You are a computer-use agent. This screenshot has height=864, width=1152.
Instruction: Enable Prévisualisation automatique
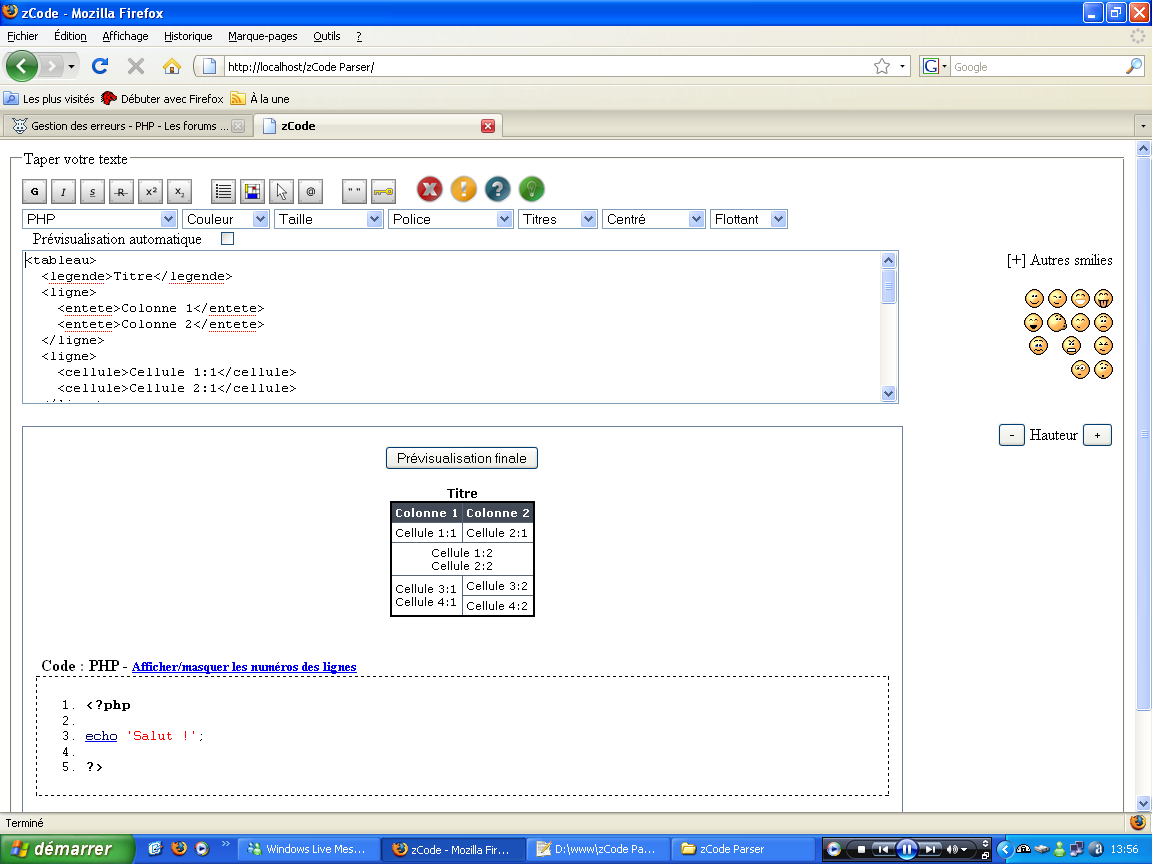226,238
